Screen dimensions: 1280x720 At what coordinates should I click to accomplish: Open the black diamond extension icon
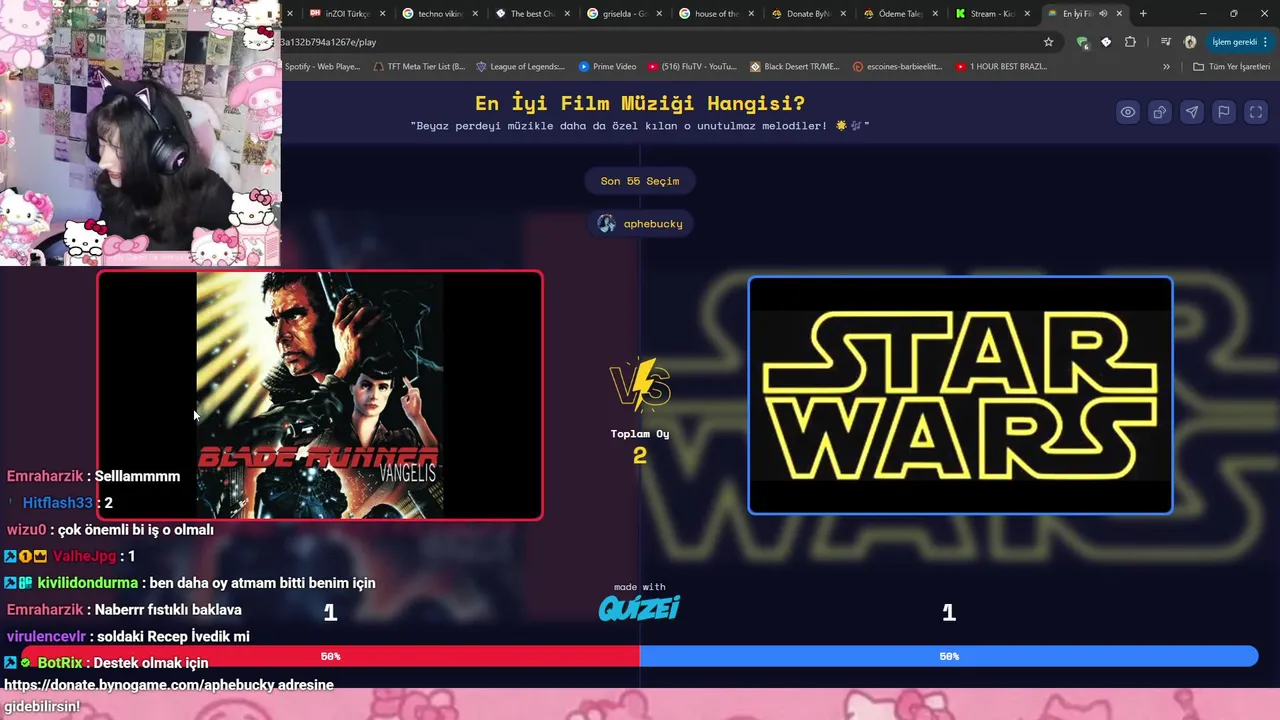coord(1106,42)
